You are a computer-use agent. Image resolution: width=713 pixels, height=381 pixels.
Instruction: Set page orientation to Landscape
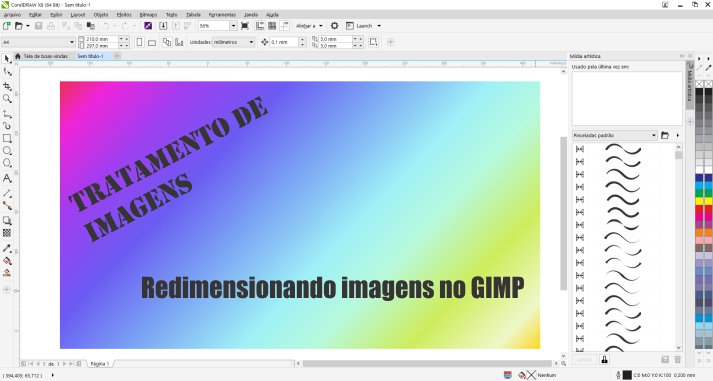(152, 42)
